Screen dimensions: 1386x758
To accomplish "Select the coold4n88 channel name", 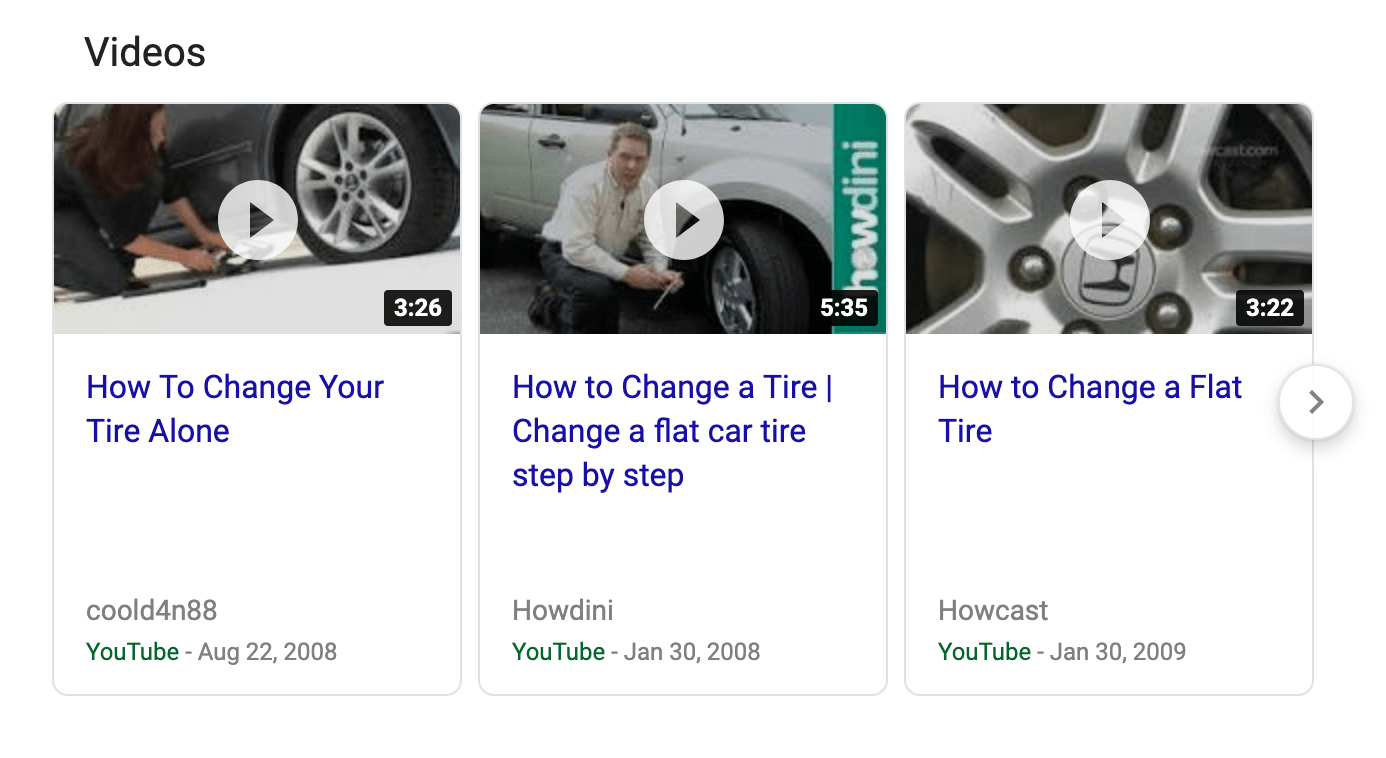I will (152, 610).
